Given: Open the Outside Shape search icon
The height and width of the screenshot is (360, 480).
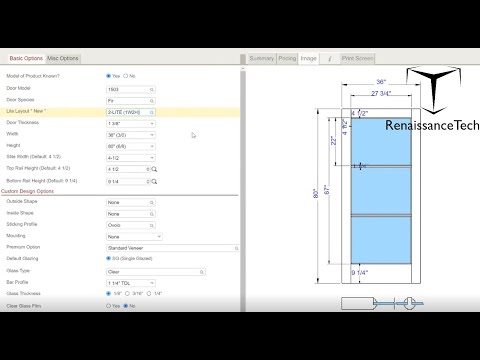Looking at the screenshot, I should (152, 203).
